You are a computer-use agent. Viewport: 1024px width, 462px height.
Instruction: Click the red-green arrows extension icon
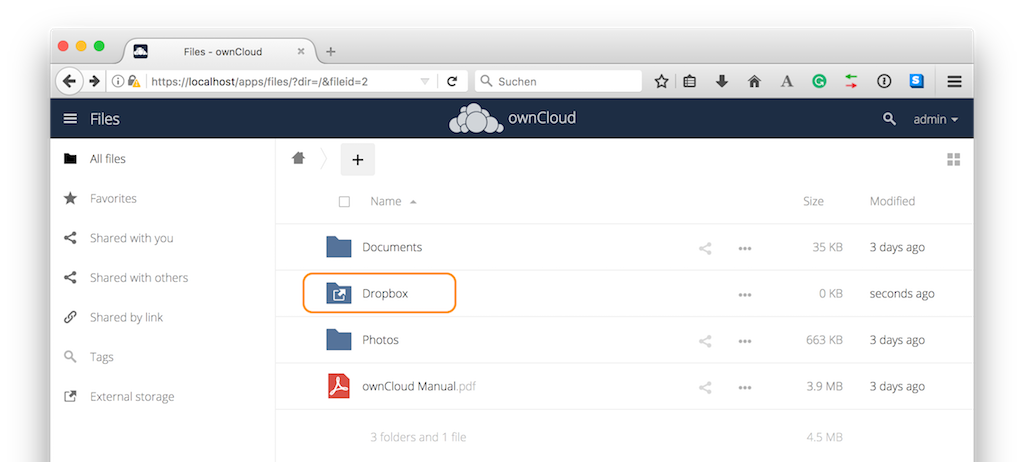[x=851, y=81]
